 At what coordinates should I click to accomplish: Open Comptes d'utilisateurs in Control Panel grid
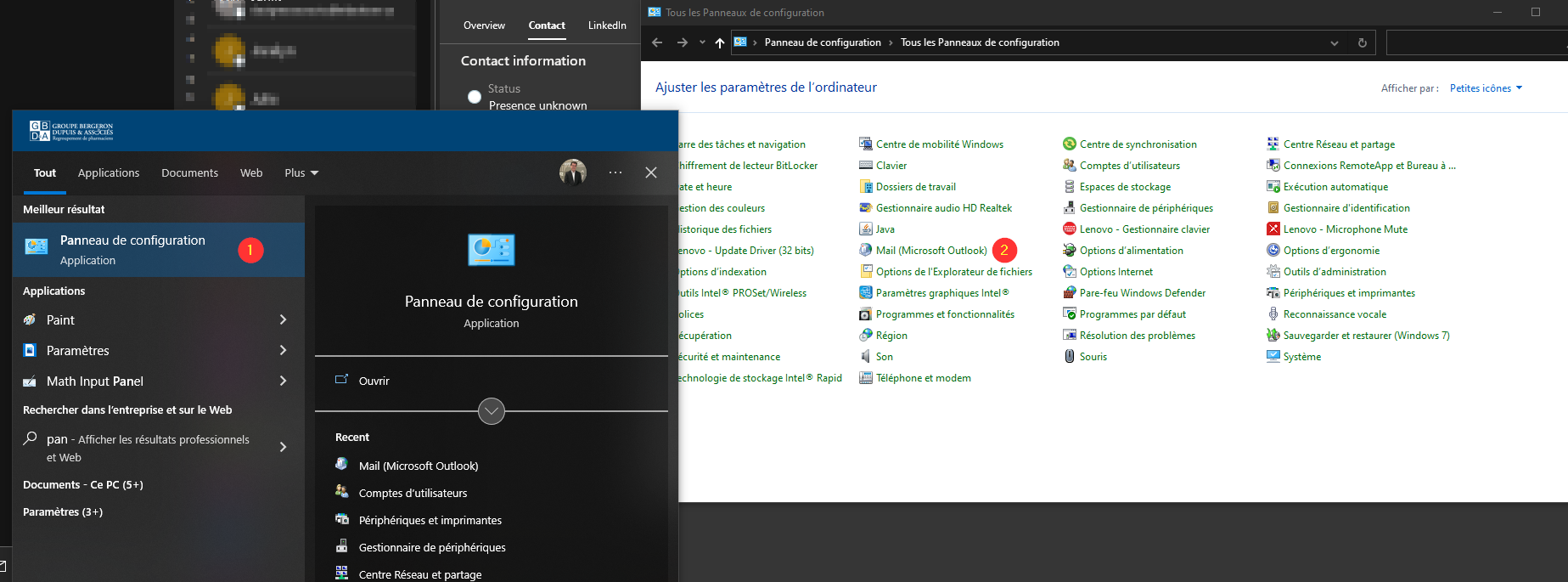point(1121,166)
